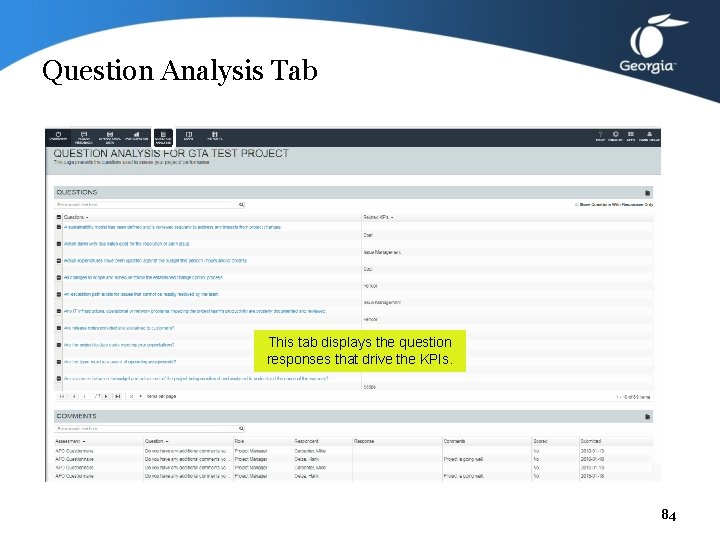
Task: Open 'Are the team members aware' question link
Action: 120,362
